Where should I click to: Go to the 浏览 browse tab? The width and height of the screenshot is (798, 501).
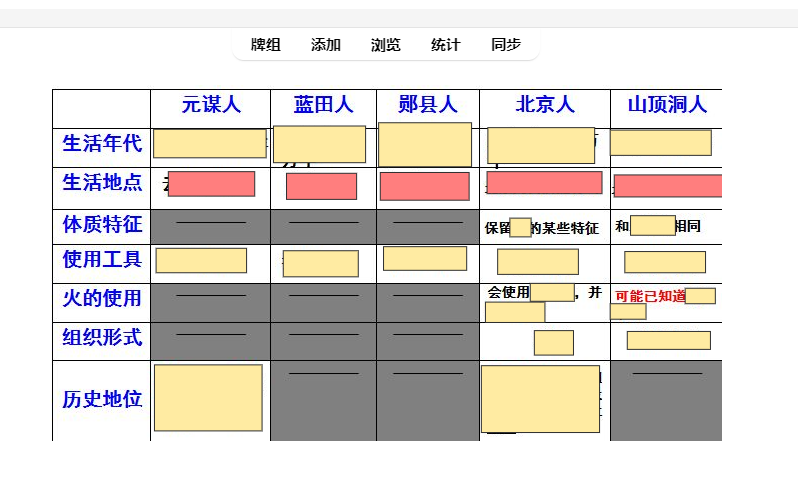[386, 45]
